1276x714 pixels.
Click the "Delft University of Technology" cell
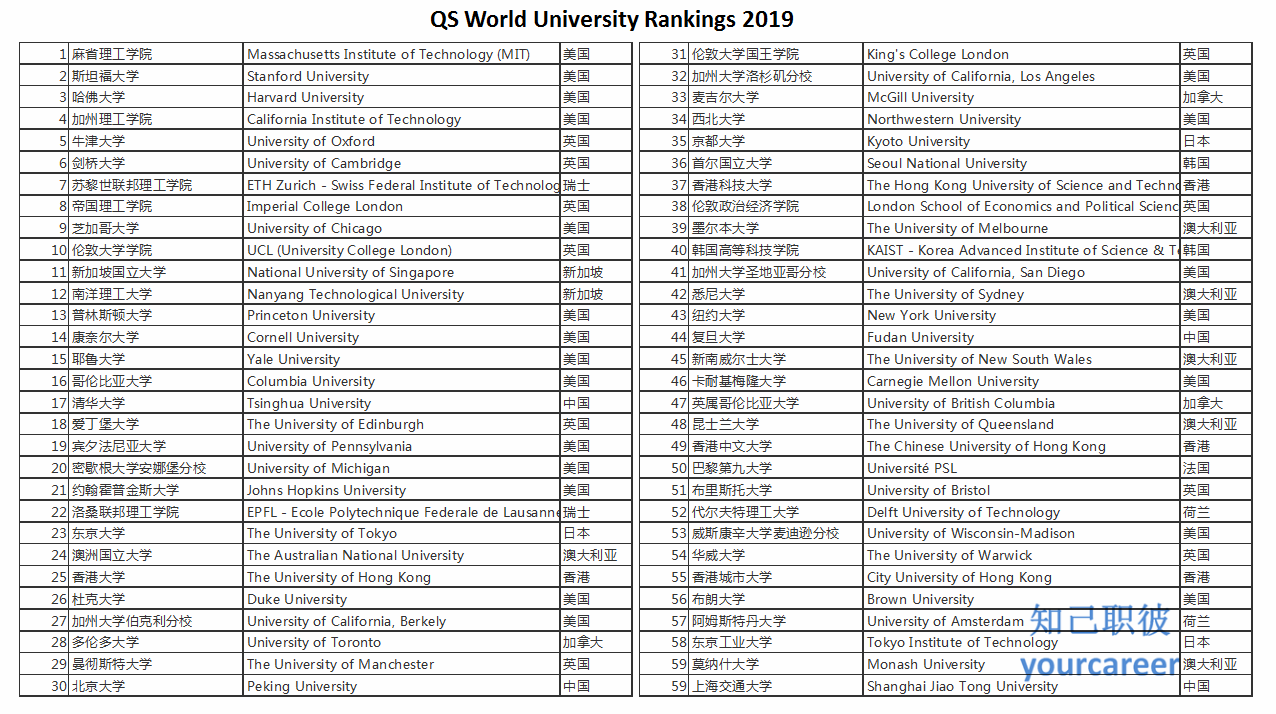(x=1022, y=512)
